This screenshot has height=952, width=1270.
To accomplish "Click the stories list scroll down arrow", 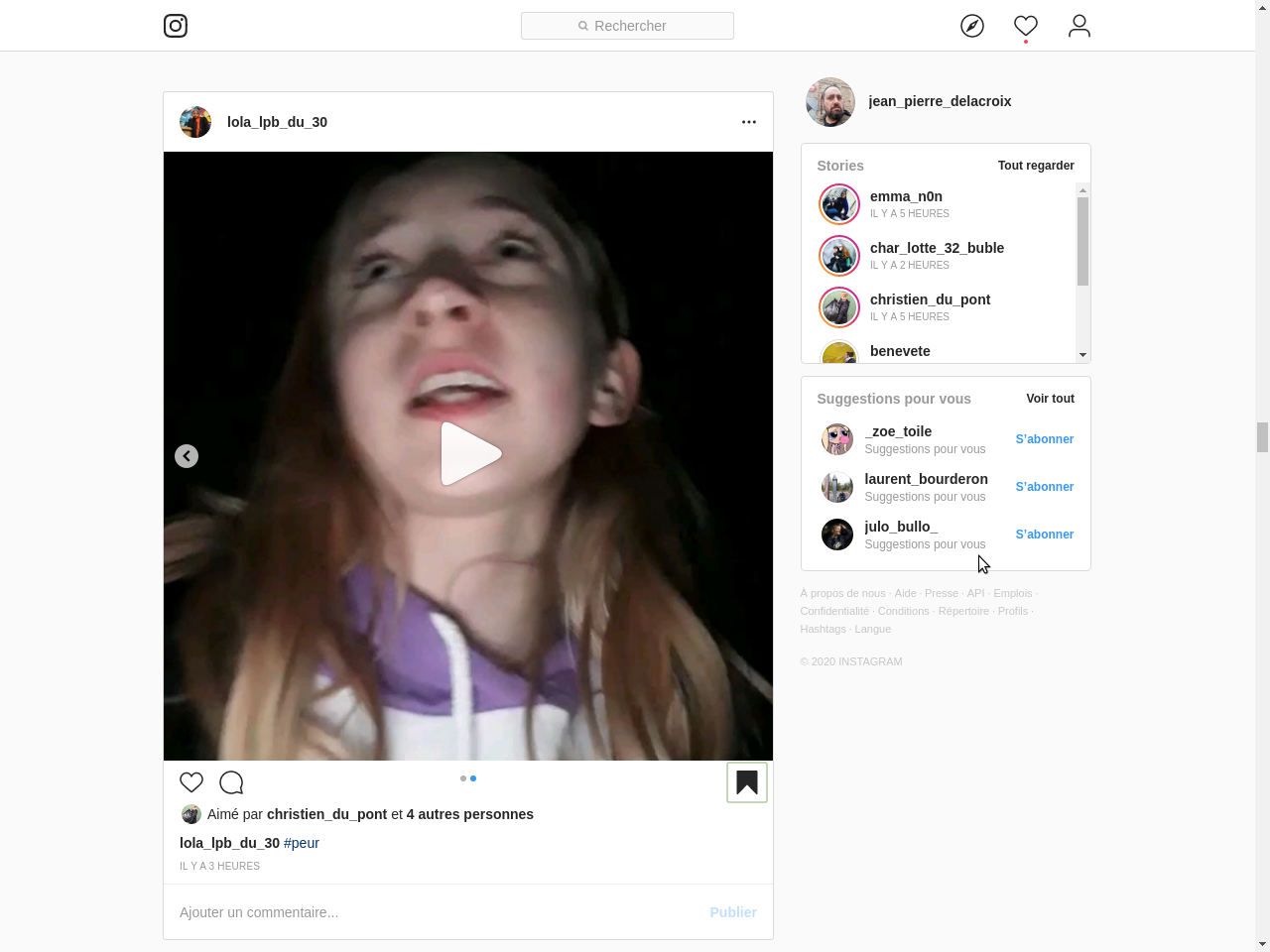I will [1082, 355].
